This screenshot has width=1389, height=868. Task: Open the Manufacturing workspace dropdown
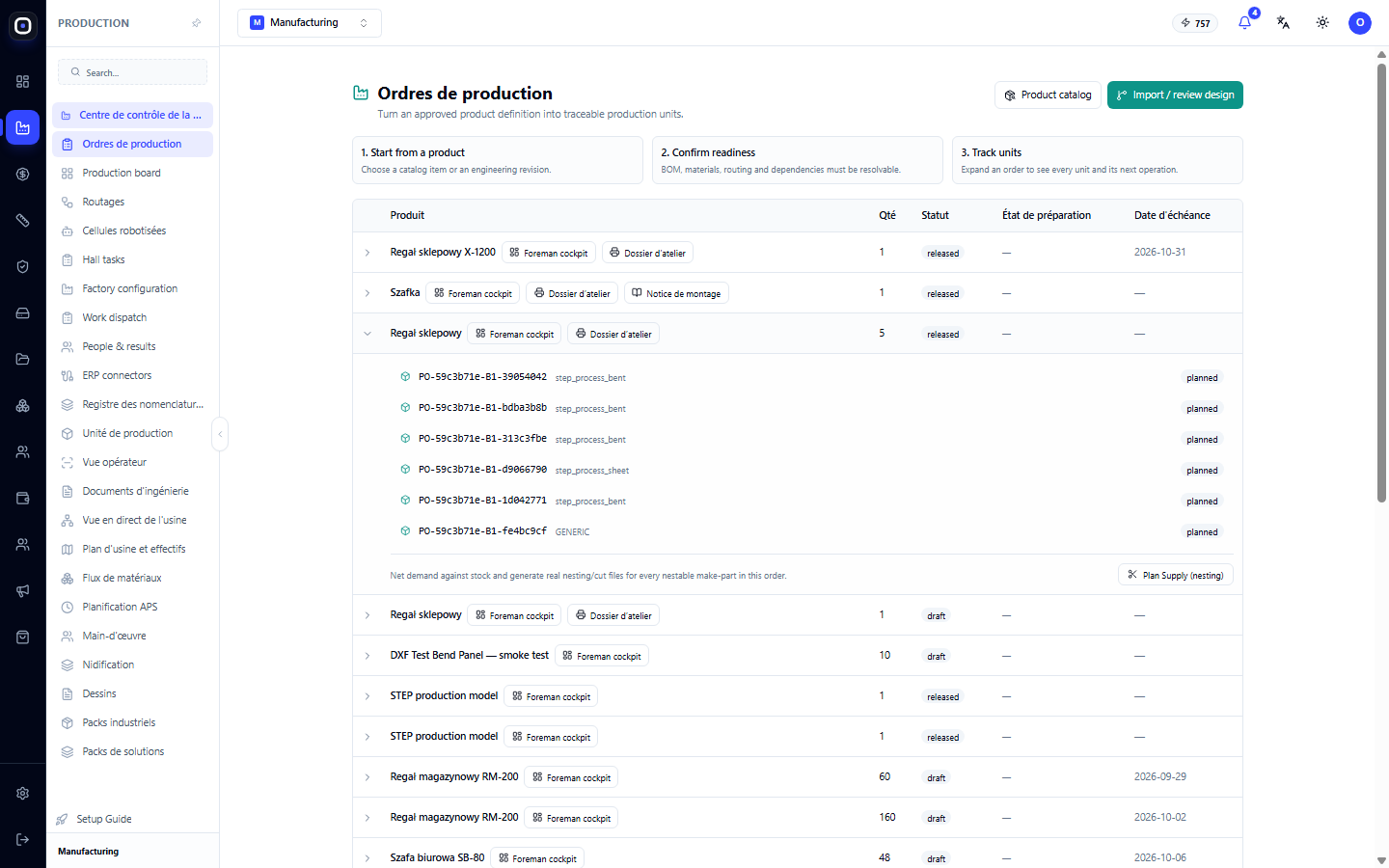[310, 23]
